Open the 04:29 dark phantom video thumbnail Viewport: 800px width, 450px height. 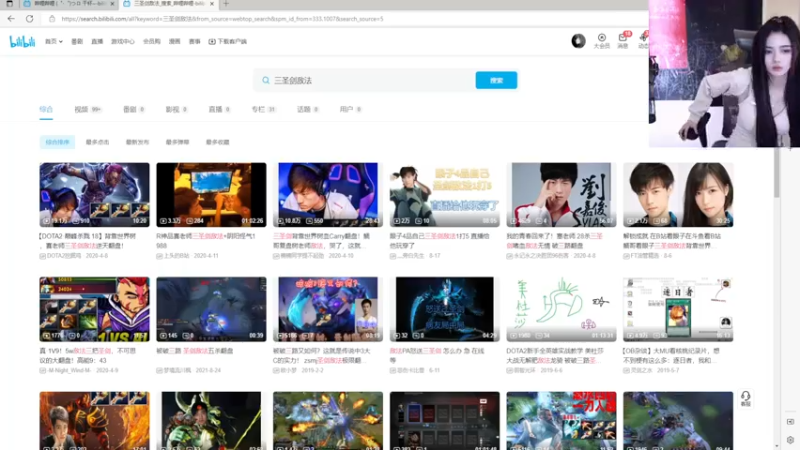(x=445, y=309)
